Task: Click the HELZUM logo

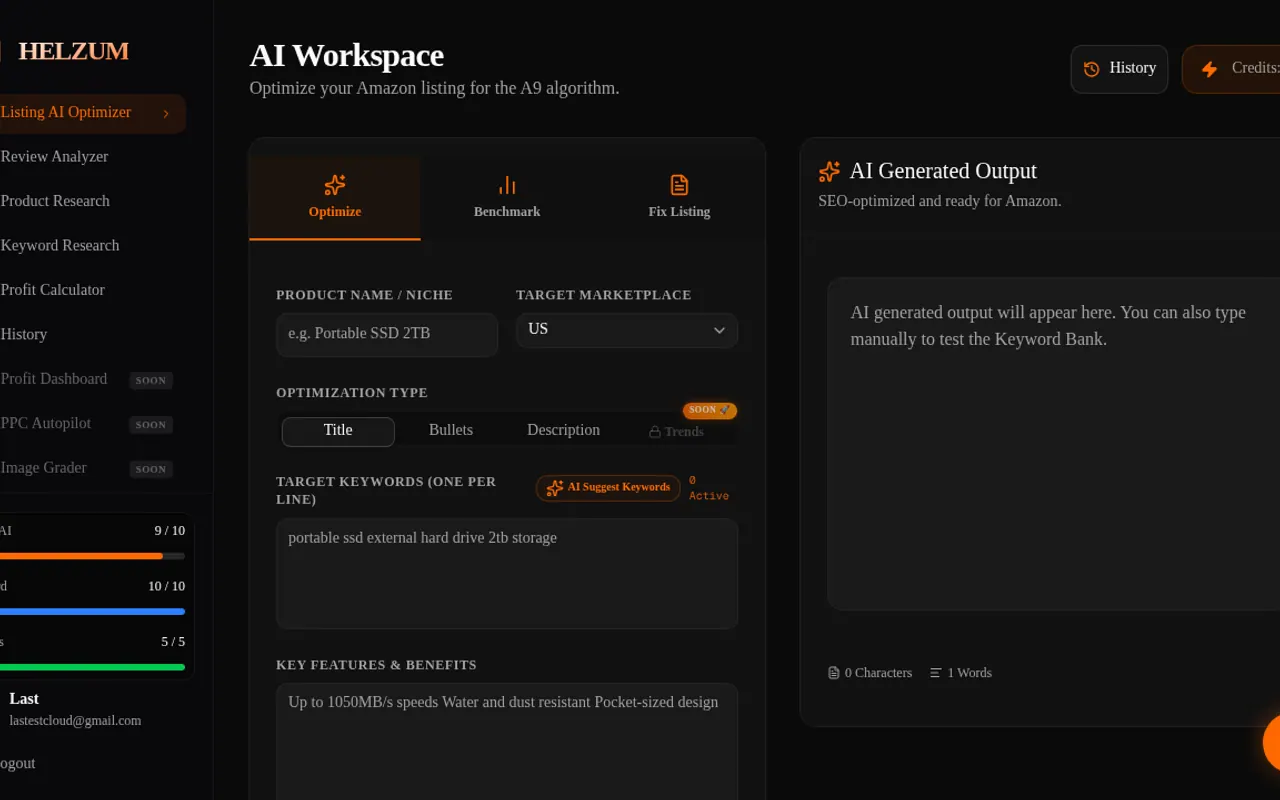Action: coord(72,52)
